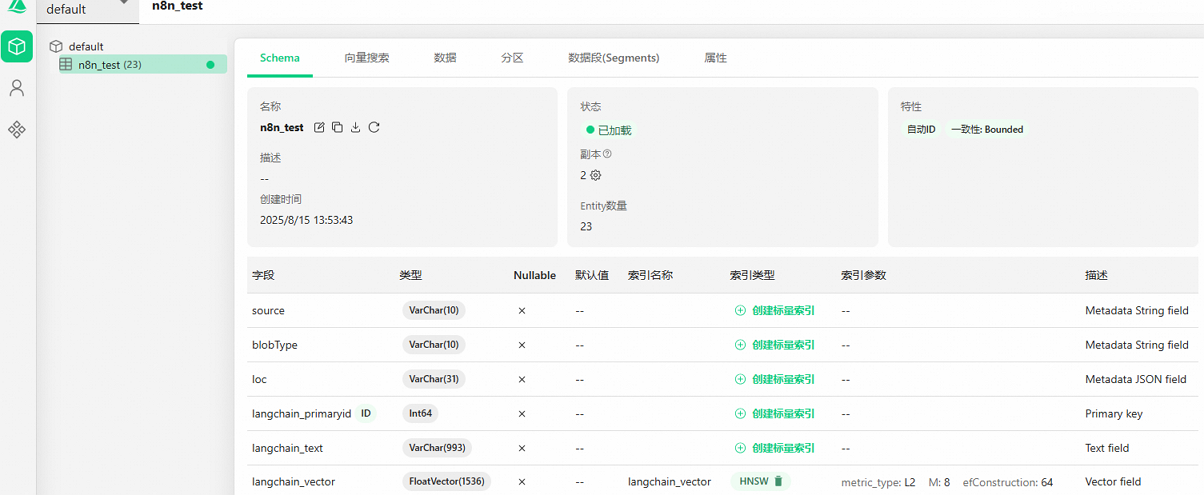Click the Metadata JSON field description
Image resolution: width=1204 pixels, height=495 pixels.
point(1136,379)
